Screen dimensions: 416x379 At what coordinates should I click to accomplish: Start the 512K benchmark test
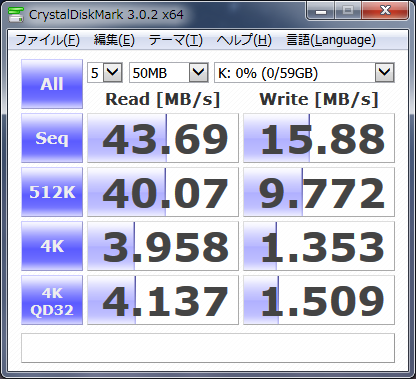(x=52, y=192)
